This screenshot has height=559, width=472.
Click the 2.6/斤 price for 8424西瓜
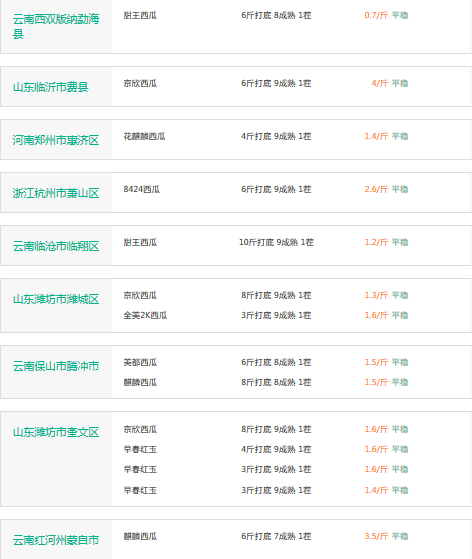pos(376,189)
